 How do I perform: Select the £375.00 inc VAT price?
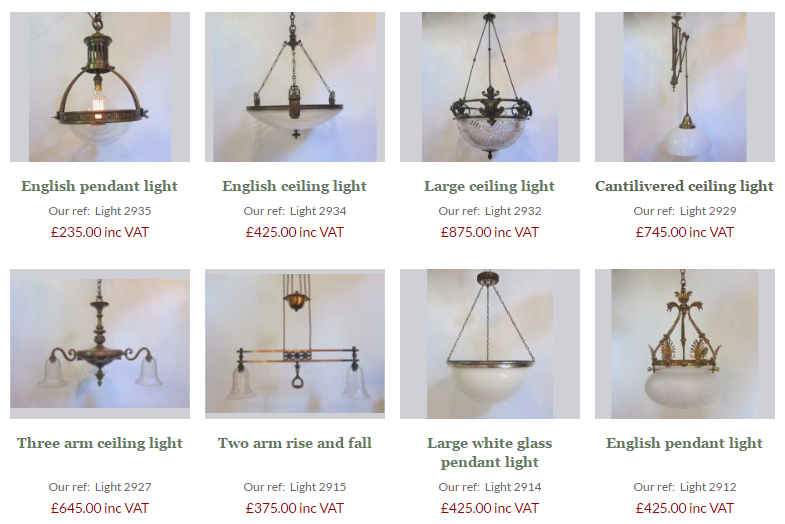(x=295, y=508)
